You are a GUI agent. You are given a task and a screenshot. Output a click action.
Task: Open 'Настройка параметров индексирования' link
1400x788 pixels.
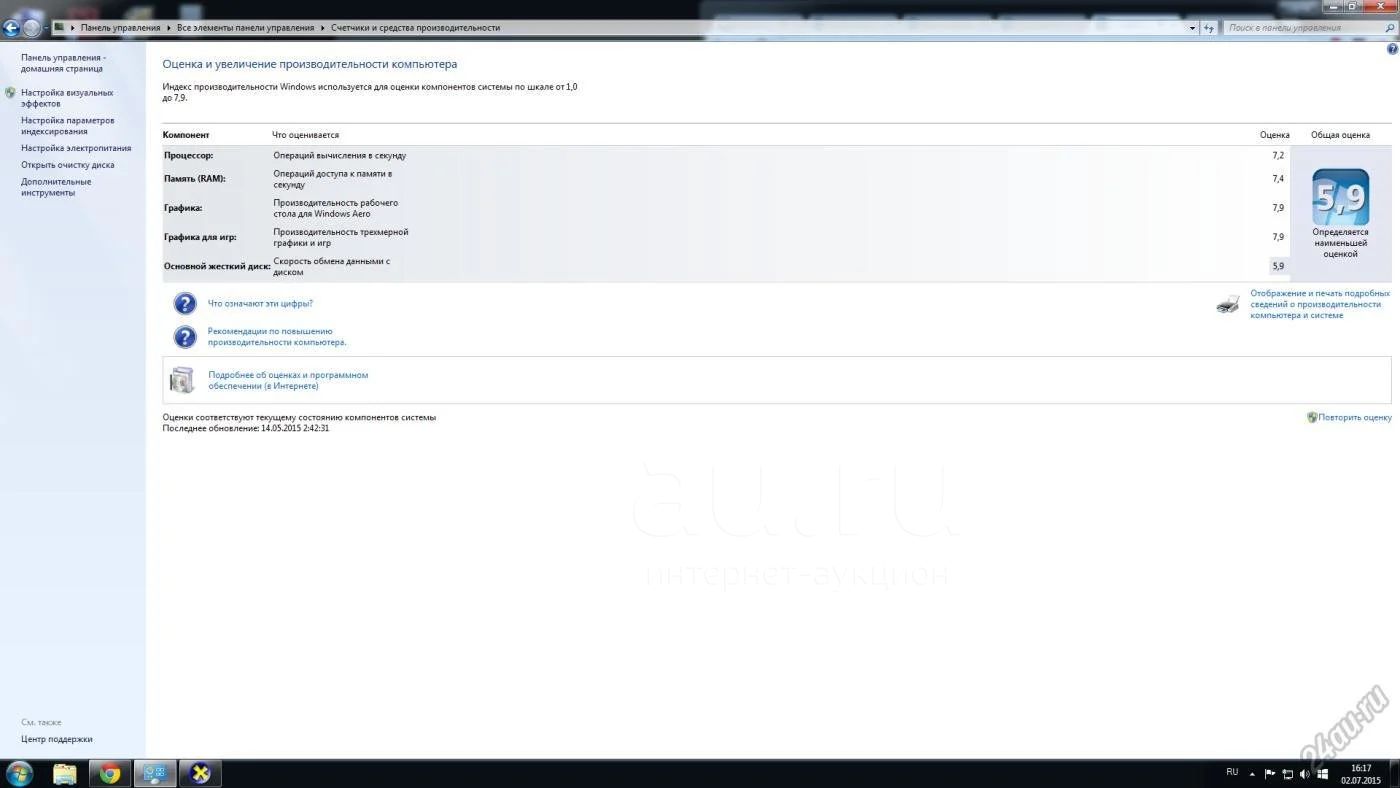(68, 126)
